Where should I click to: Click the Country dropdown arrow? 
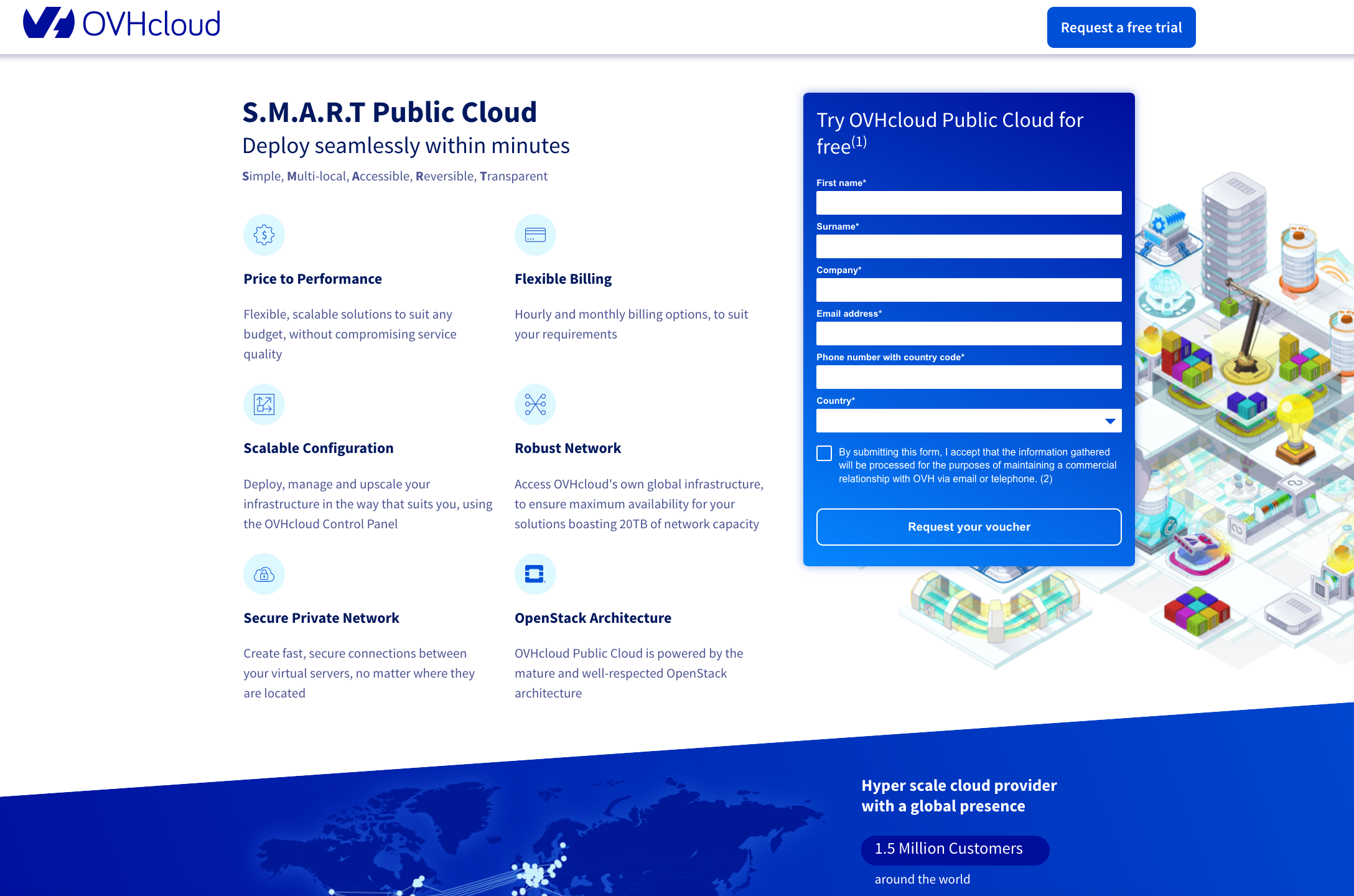(x=1110, y=421)
